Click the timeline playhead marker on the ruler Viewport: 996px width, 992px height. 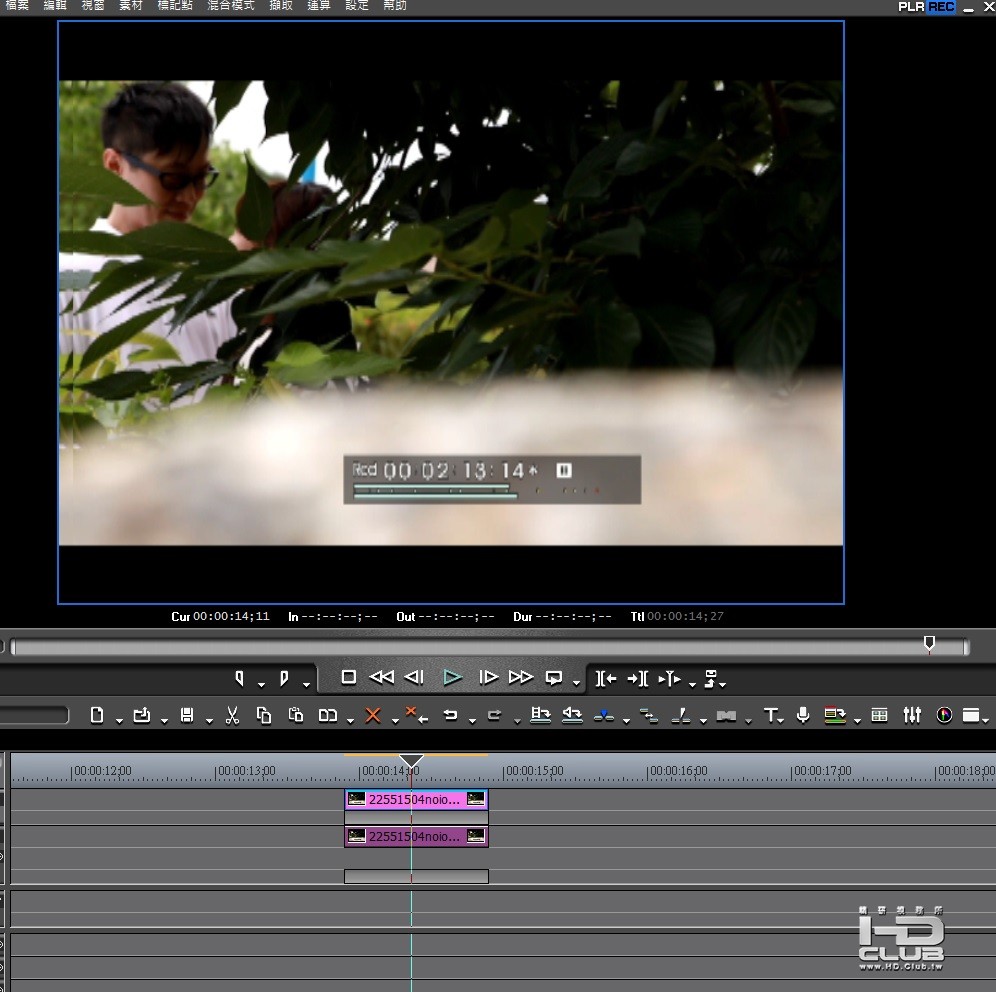point(411,761)
